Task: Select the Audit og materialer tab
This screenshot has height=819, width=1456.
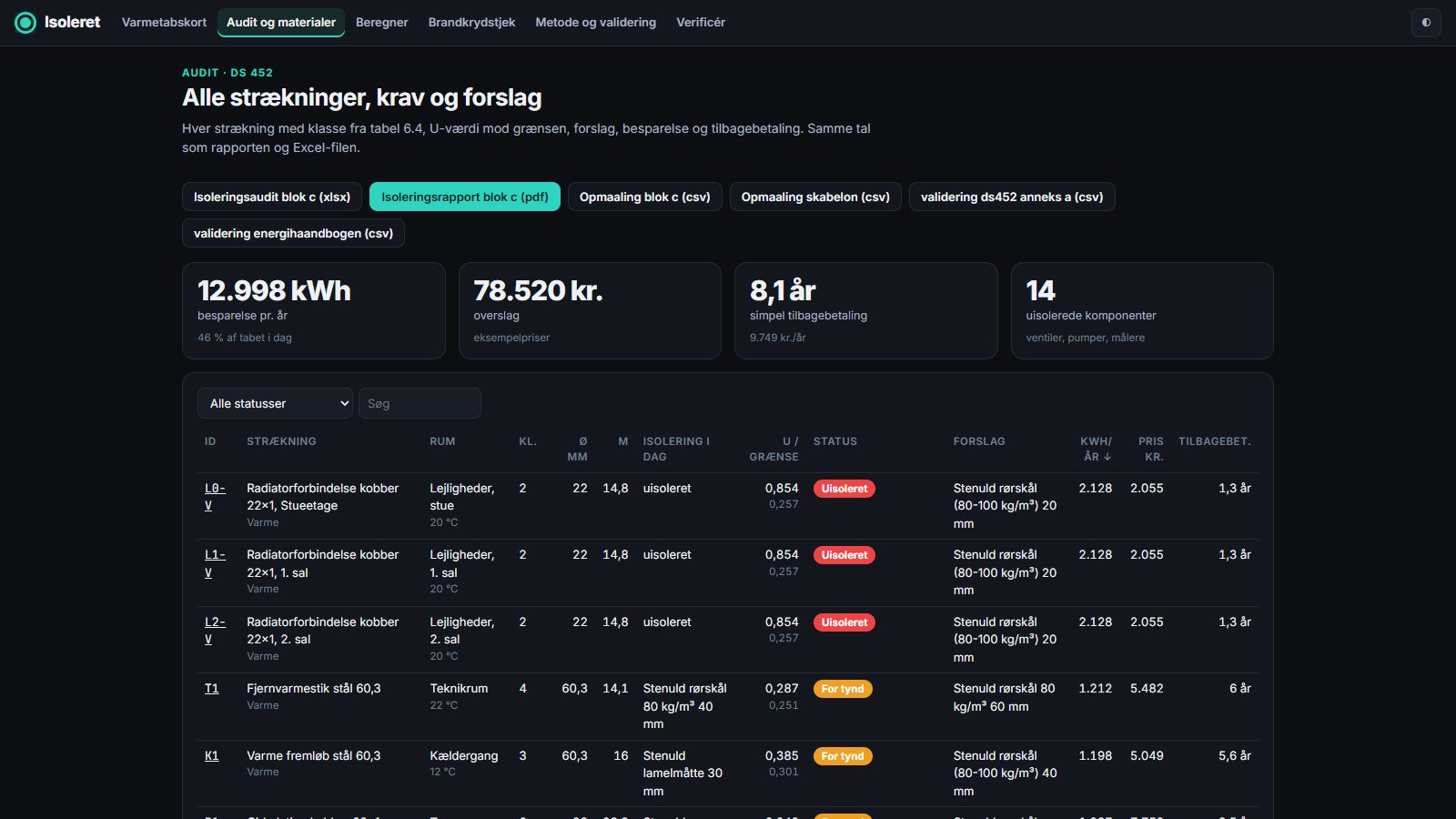Action: point(281,22)
